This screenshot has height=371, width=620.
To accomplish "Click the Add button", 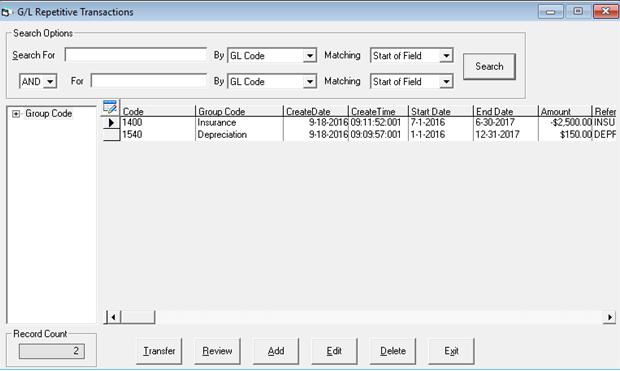I will point(276,351).
